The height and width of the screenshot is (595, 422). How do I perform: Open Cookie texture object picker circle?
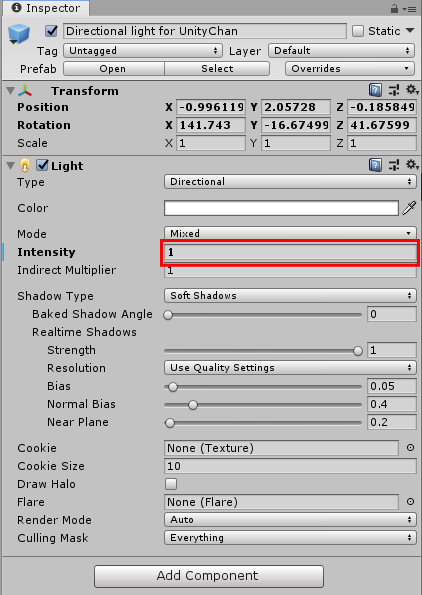click(410, 448)
